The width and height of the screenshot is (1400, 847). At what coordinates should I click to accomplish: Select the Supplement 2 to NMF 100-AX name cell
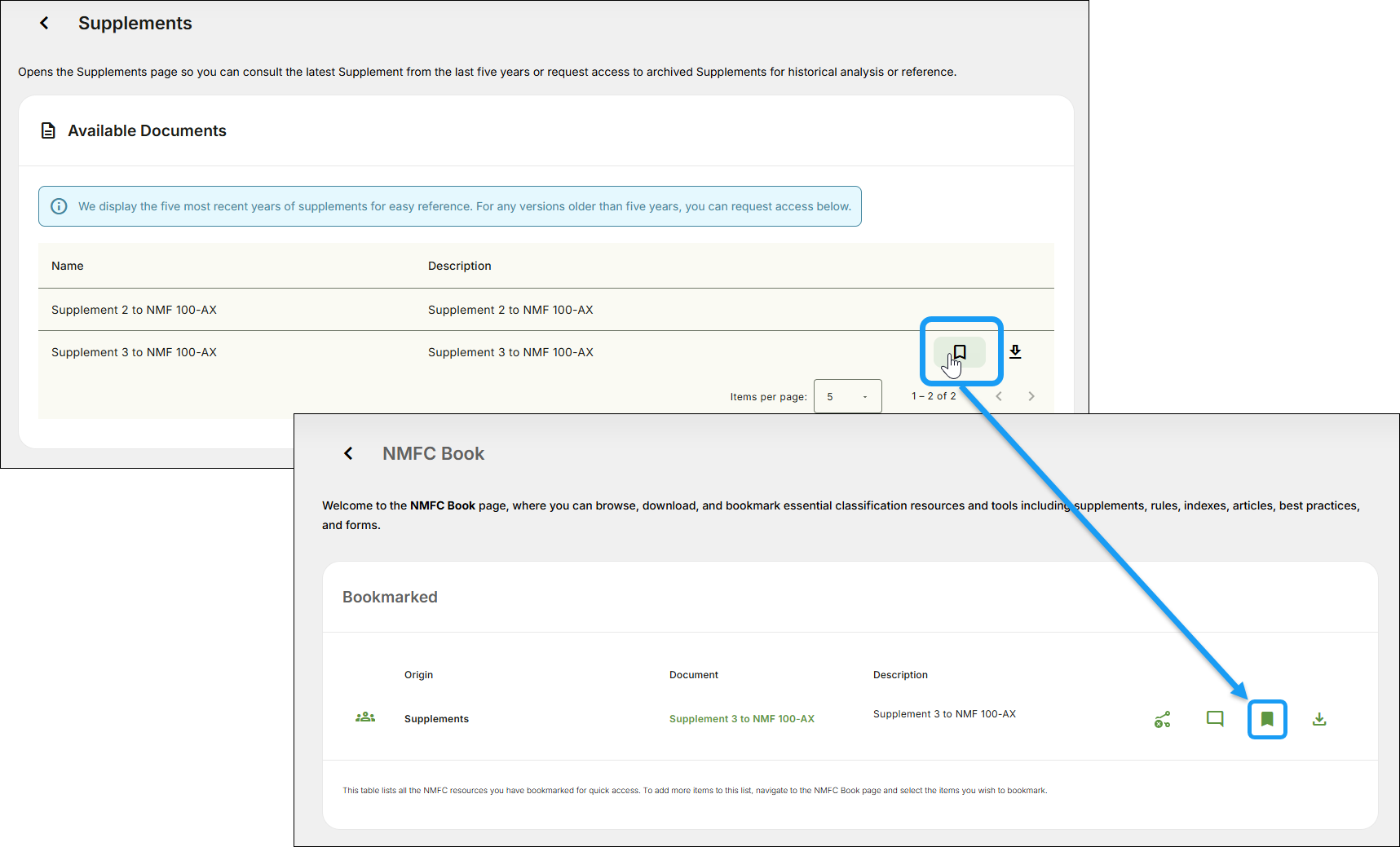135,310
